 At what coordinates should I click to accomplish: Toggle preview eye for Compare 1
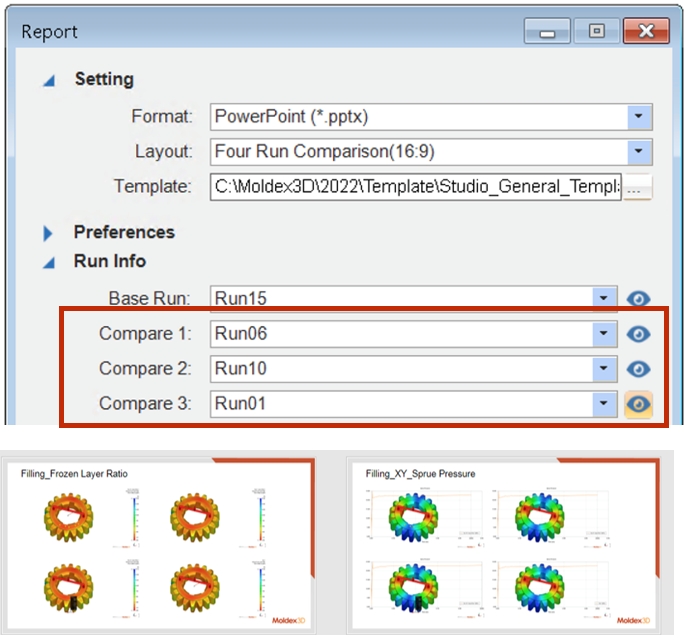click(x=638, y=334)
